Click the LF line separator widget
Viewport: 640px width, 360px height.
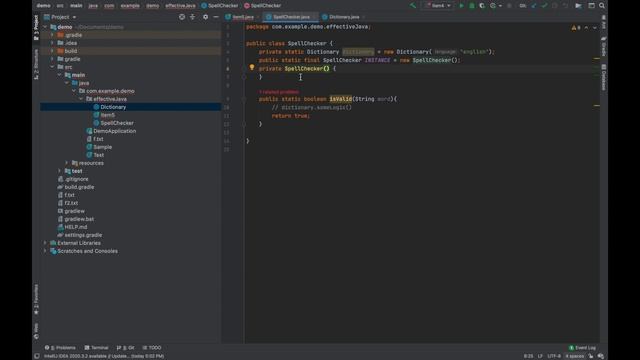click(540, 356)
